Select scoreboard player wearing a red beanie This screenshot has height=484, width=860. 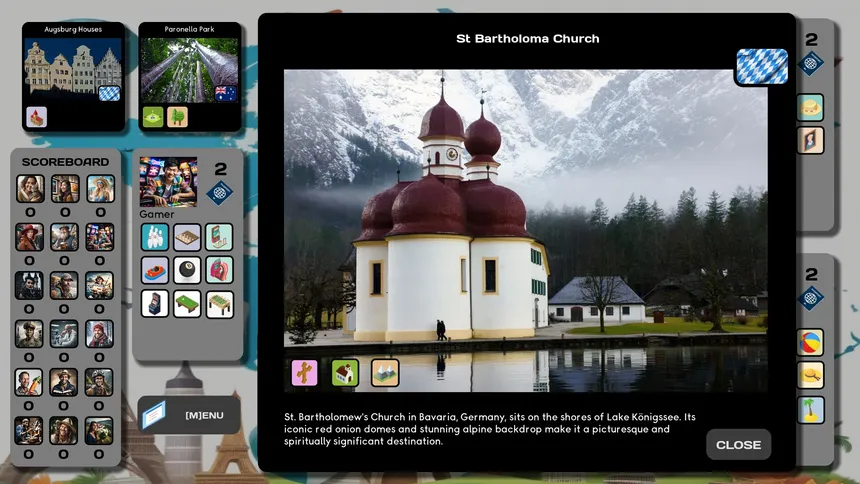tap(99, 334)
